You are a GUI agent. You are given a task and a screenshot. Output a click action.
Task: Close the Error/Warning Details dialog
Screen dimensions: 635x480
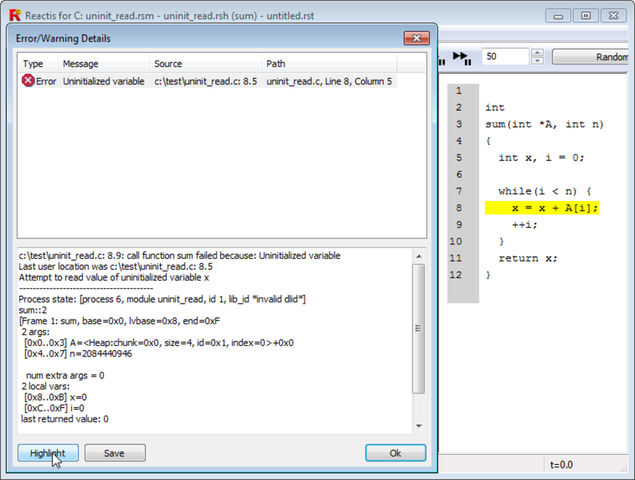point(415,38)
